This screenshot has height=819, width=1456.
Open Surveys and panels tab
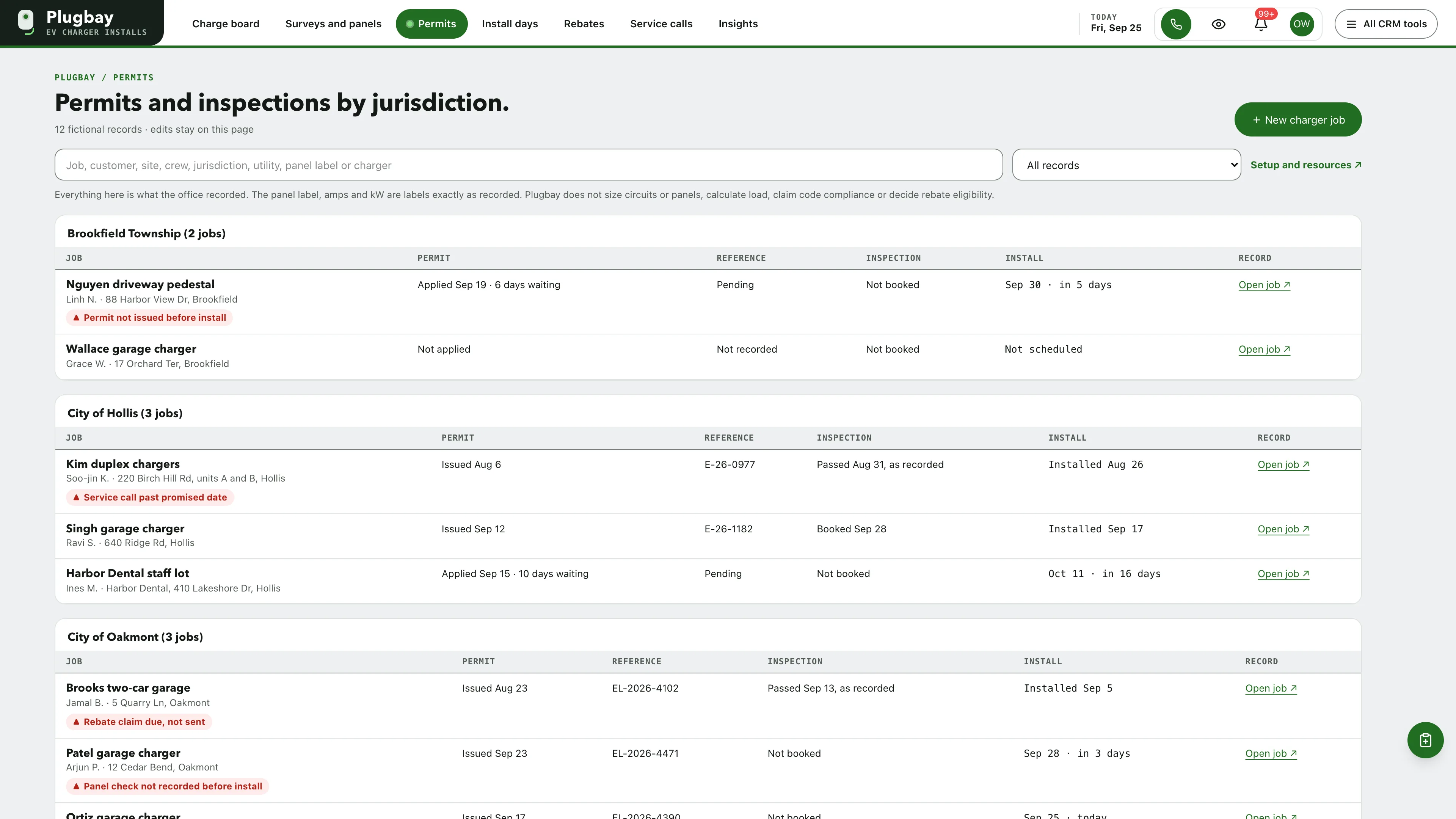click(334, 24)
